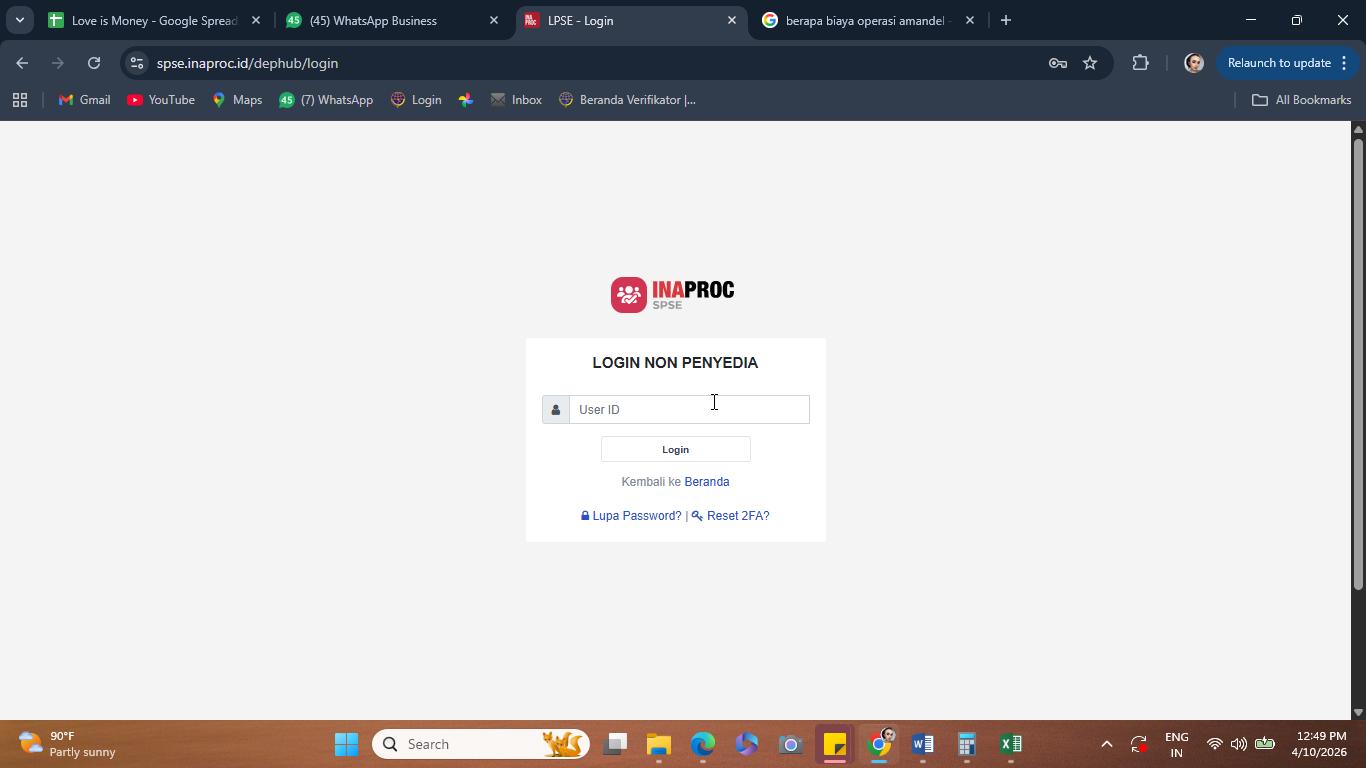Open File Explorer from the taskbar
Viewport: 1366px width, 768px height.
pos(659,744)
